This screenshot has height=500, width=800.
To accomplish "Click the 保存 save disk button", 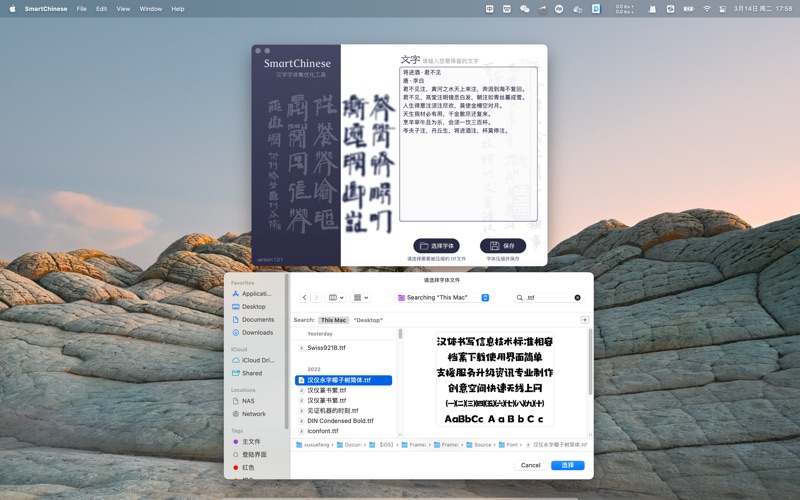I will click(502, 245).
